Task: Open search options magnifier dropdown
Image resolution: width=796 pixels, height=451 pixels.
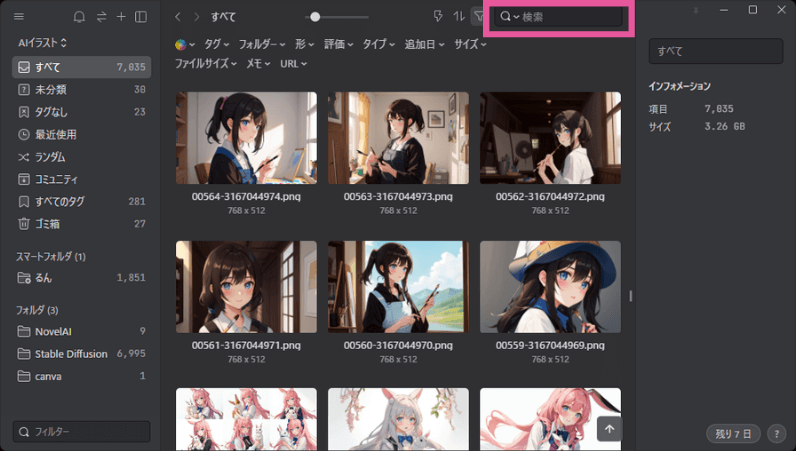Action: [509, 17]
